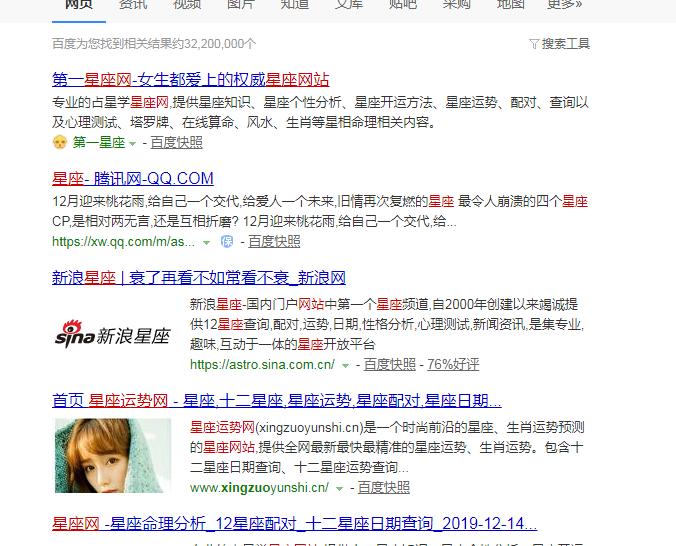Click snippet text starting 新浪星座-国内门户
The width and height of the screenshot is (676, 546).
pos(387,324)
